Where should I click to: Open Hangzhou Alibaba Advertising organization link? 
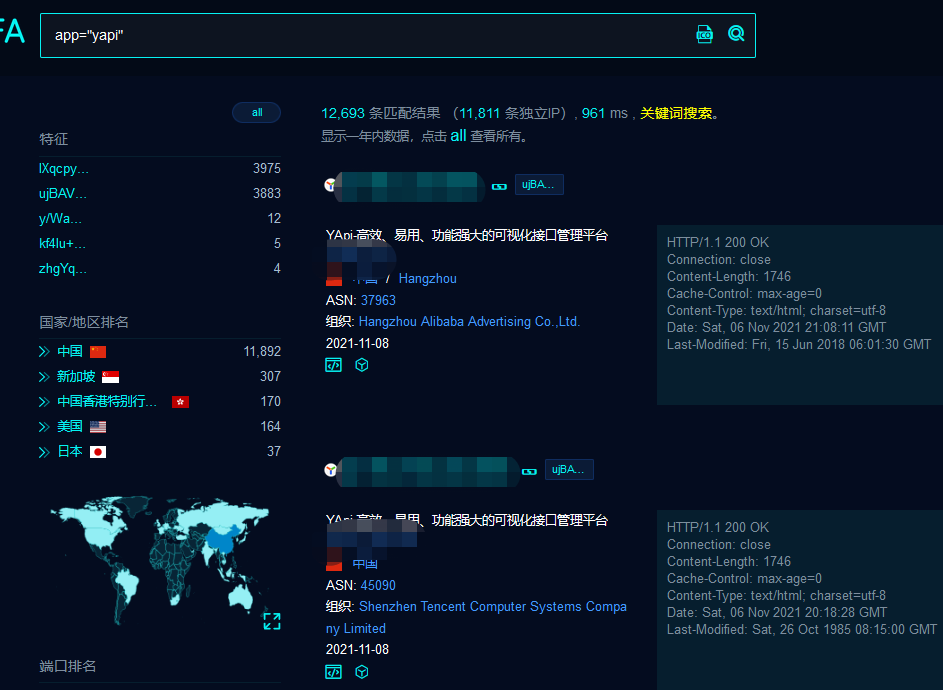[x=469, y=322]
